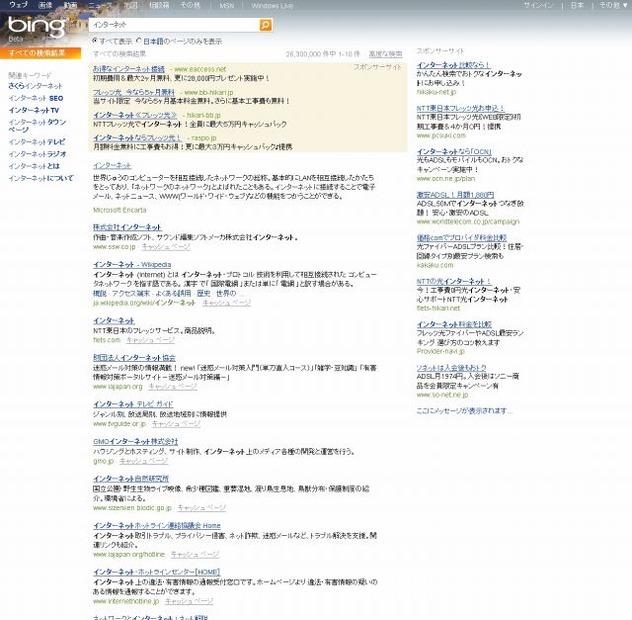
Task: Click the bing logo
Action: [x=37, y=27]
